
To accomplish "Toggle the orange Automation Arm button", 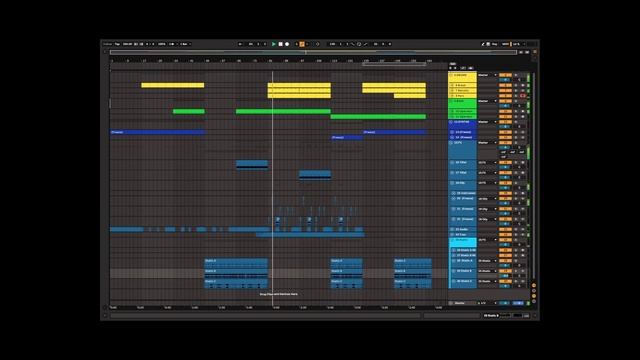I will point(302,44).
